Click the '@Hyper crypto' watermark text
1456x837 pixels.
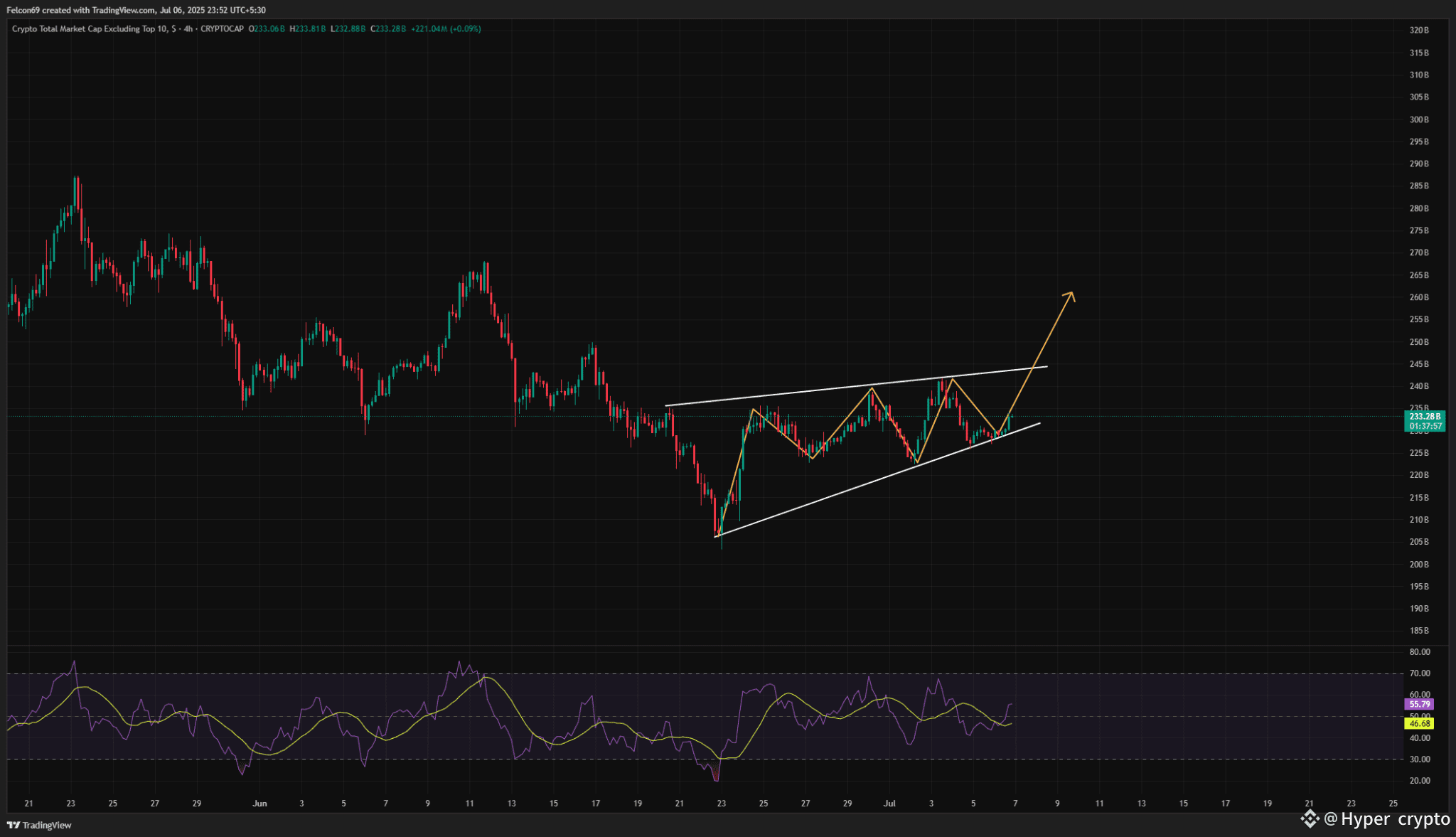[1386, 819]
